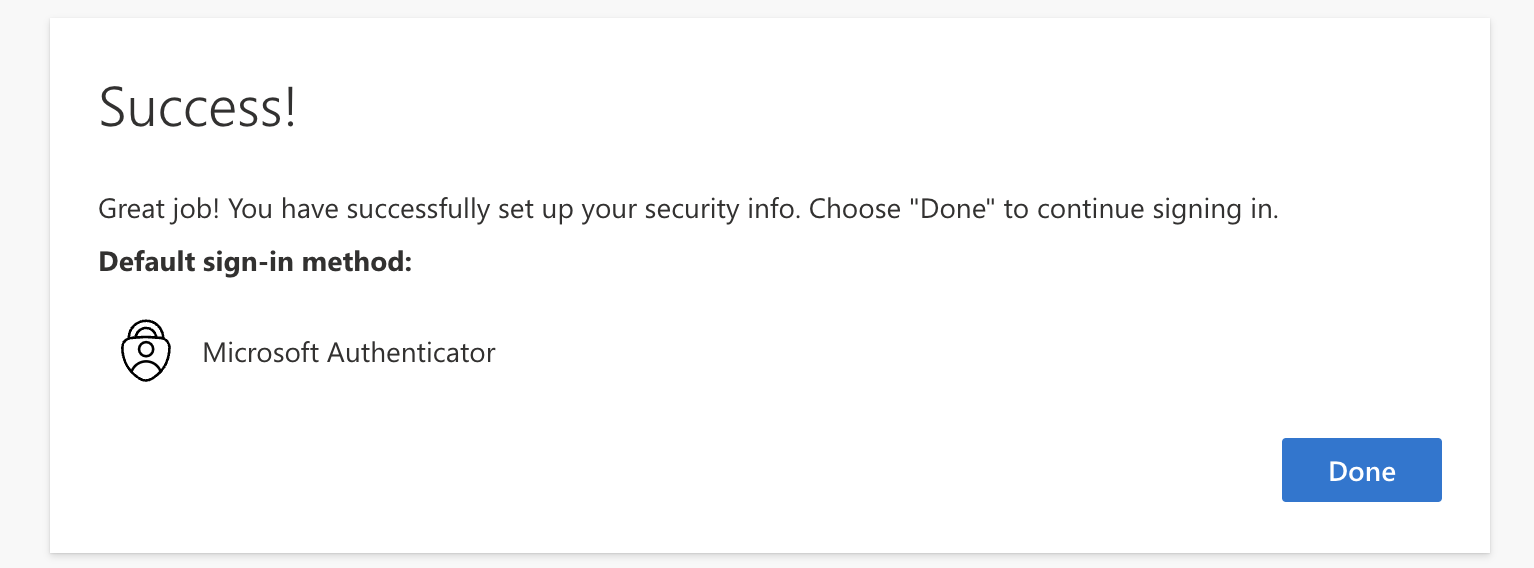Click the Microsoft Authenticator lock icon
The width and height of the screenshot is (1534, 568).
tap(146, 351)
